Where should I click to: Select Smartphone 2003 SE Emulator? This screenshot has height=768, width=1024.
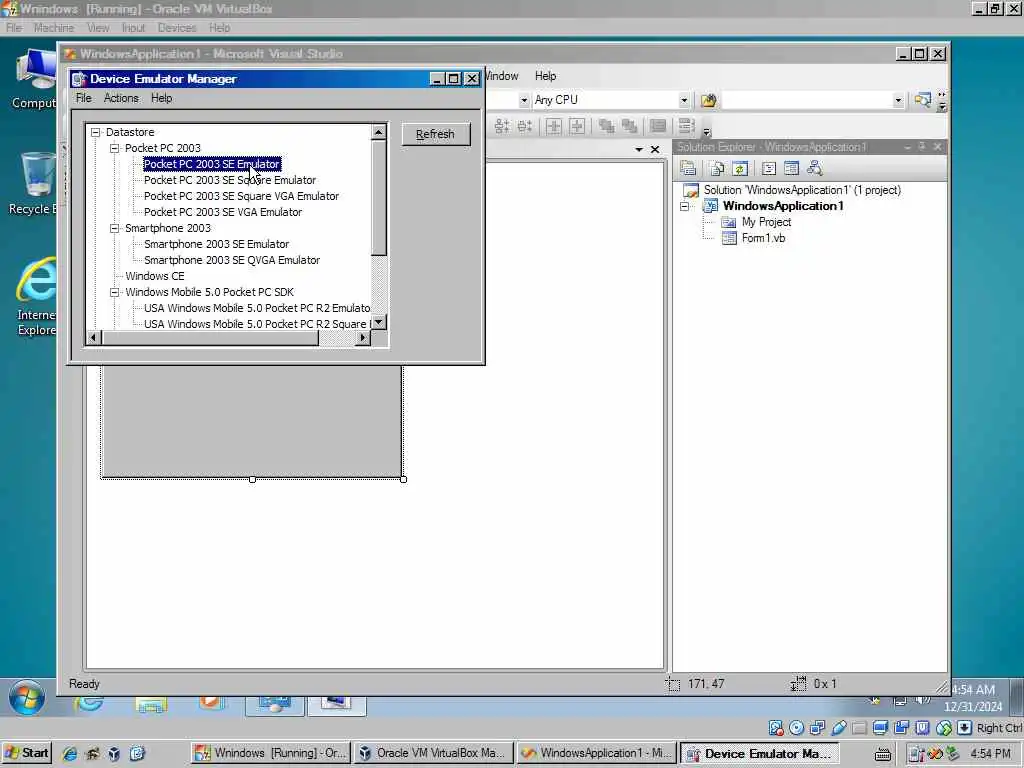click(217, 244)
